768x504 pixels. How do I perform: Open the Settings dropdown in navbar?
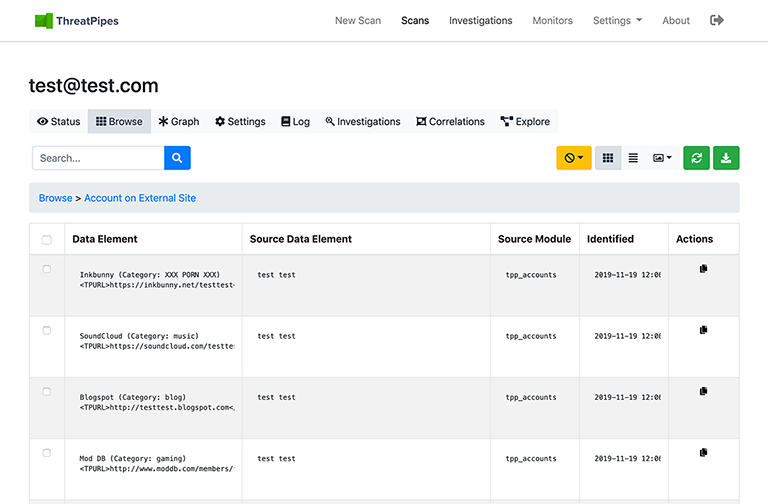(617, 20)
